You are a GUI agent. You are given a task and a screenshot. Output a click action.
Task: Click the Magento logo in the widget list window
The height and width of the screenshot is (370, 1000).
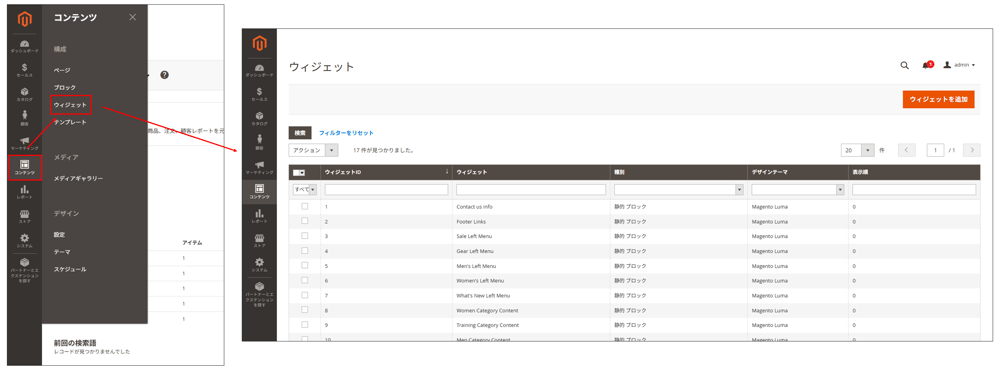tap(260, 44)
